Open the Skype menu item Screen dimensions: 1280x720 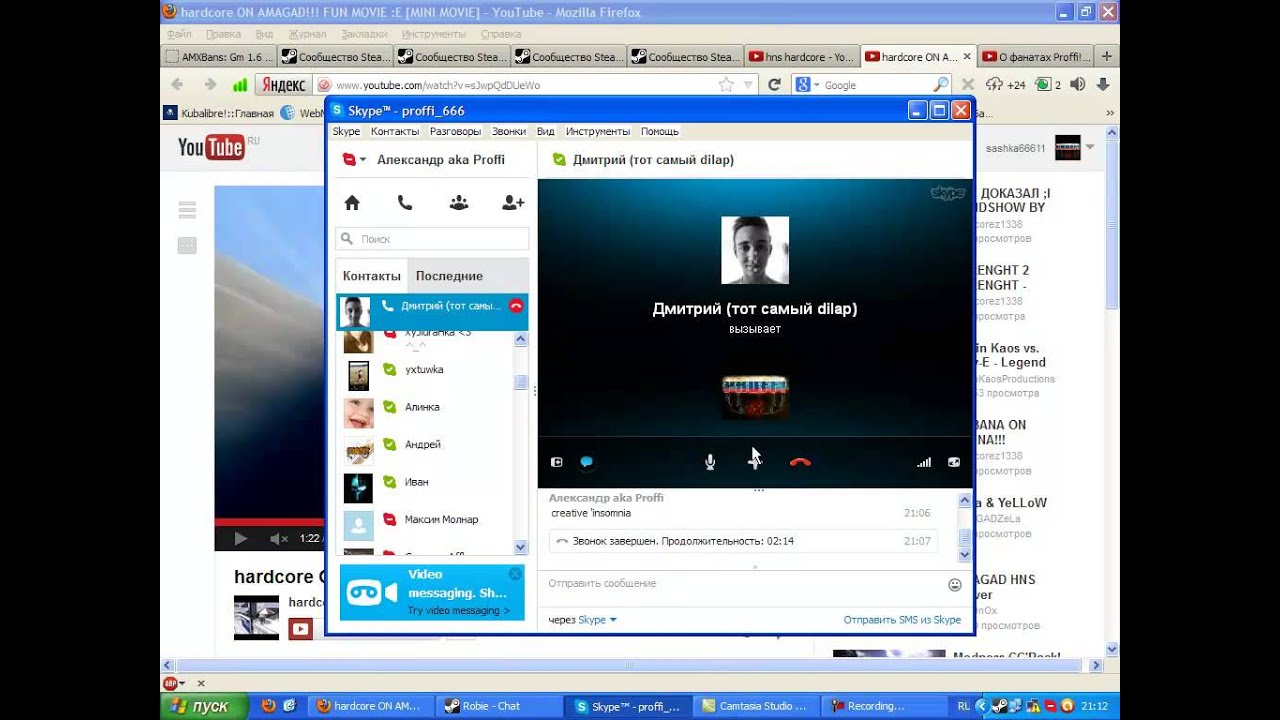click(x=346, y=131)
